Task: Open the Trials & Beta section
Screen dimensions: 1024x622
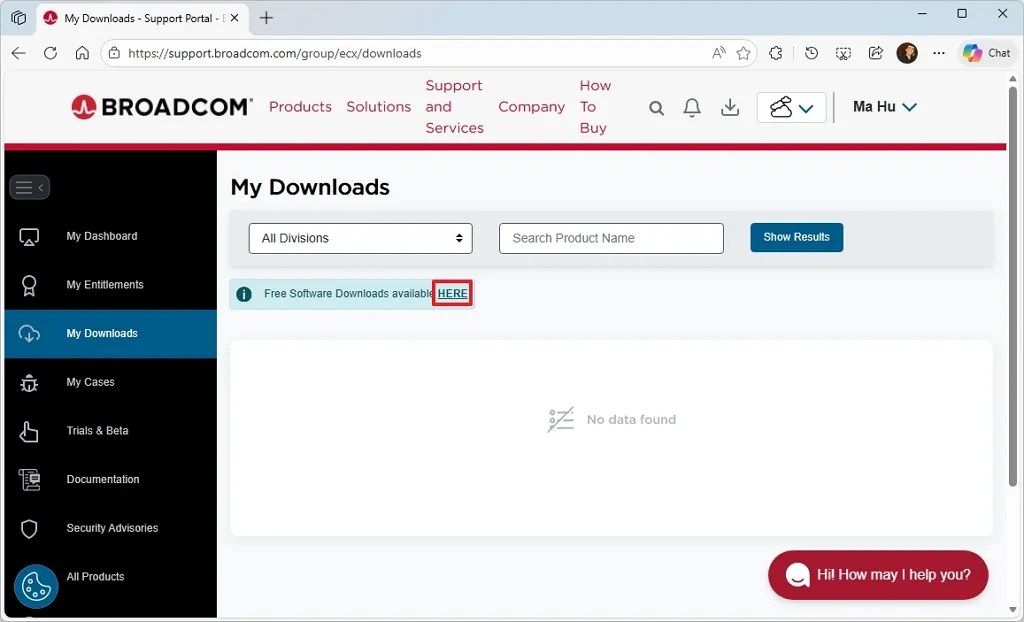Action: (x=97, y=431)
